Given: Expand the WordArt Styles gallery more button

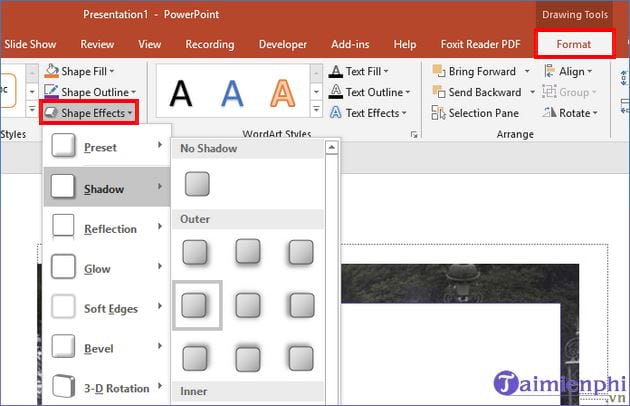Looking at the screenshot, I should [x=316, y=109].
